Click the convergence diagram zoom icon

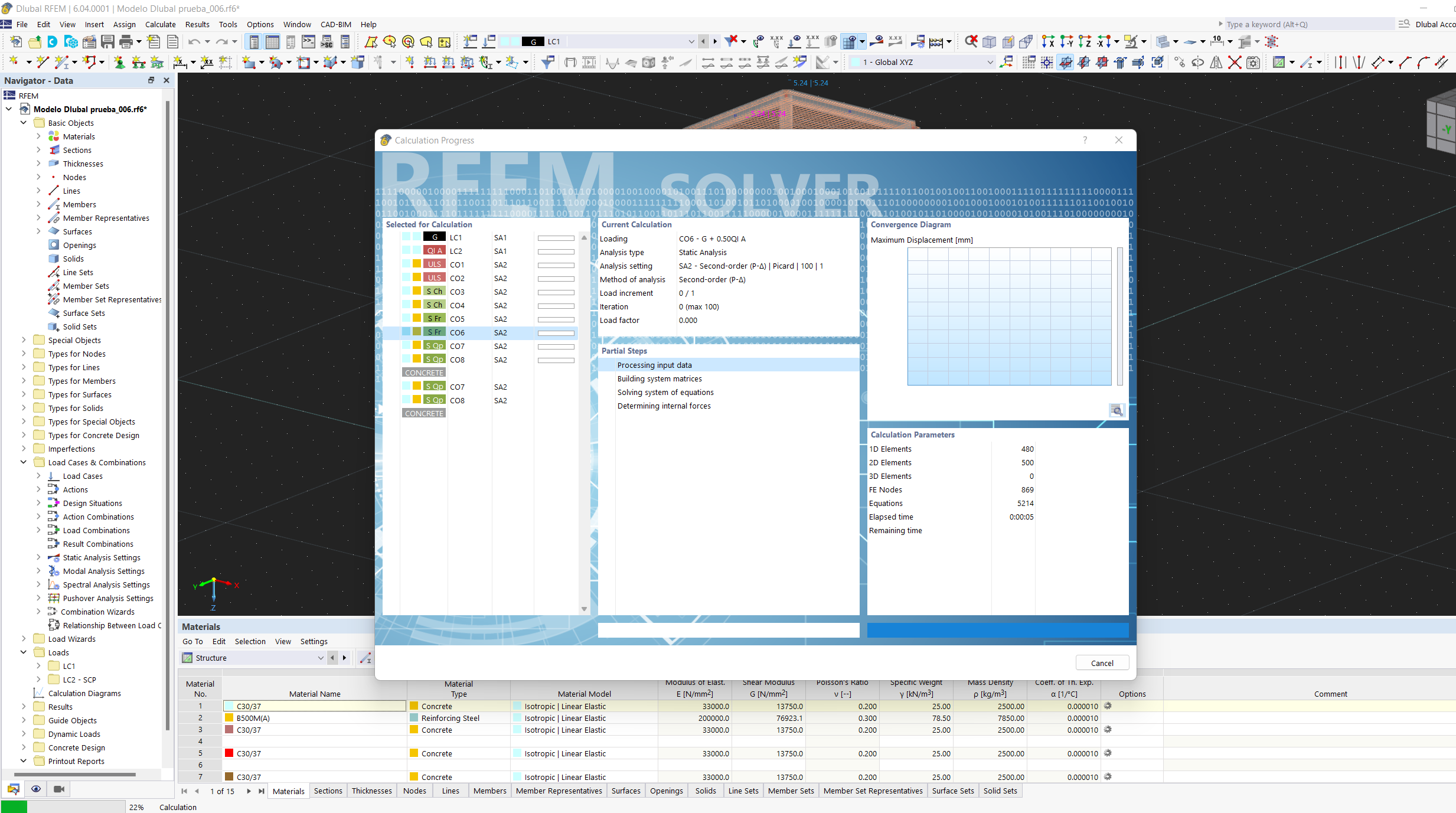pos(1117,410)
